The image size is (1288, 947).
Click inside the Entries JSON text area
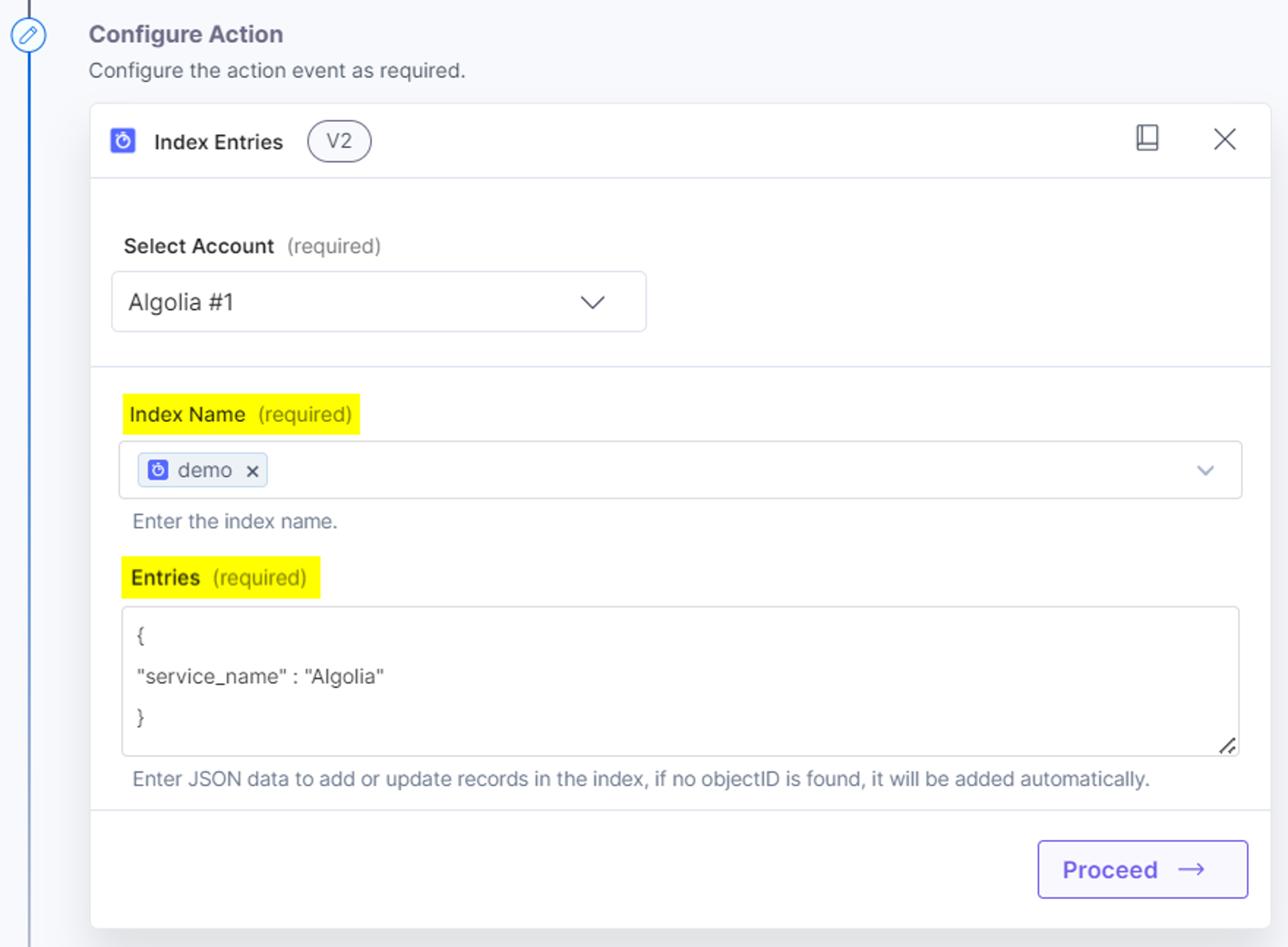[681, 682]
